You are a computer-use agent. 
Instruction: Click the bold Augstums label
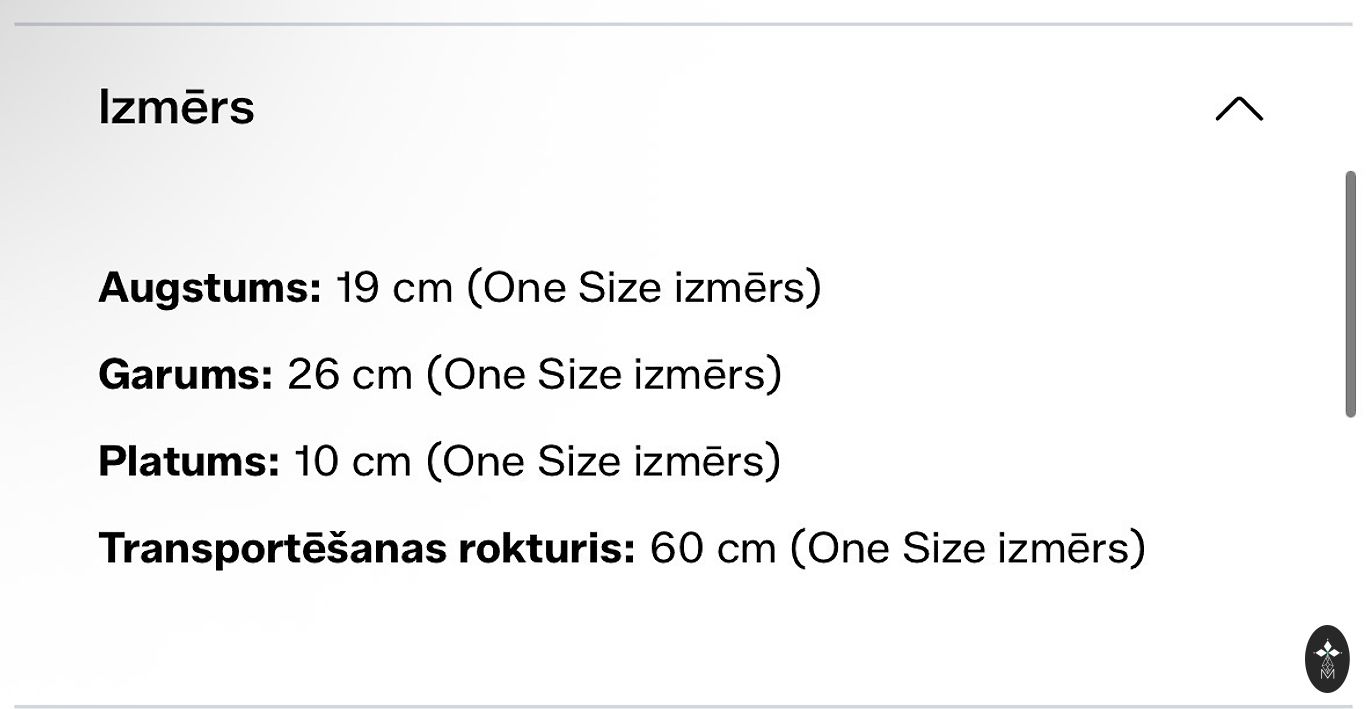coord(210,289)
